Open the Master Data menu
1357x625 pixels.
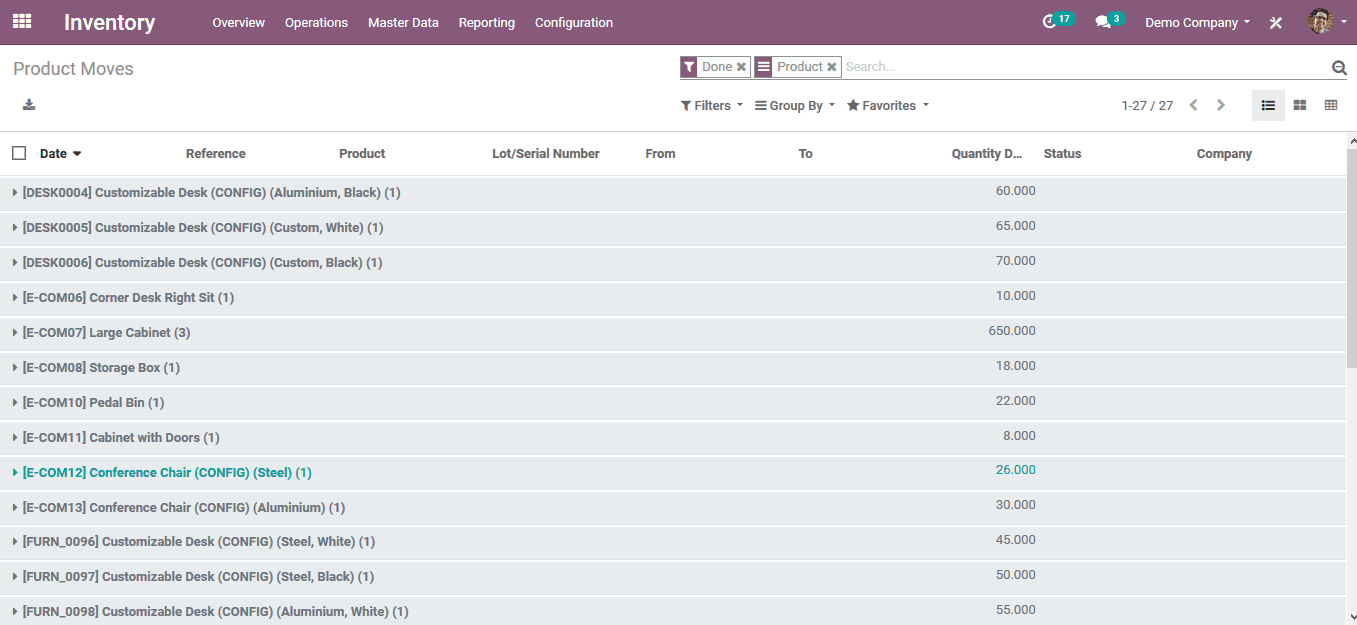(403, 22)
